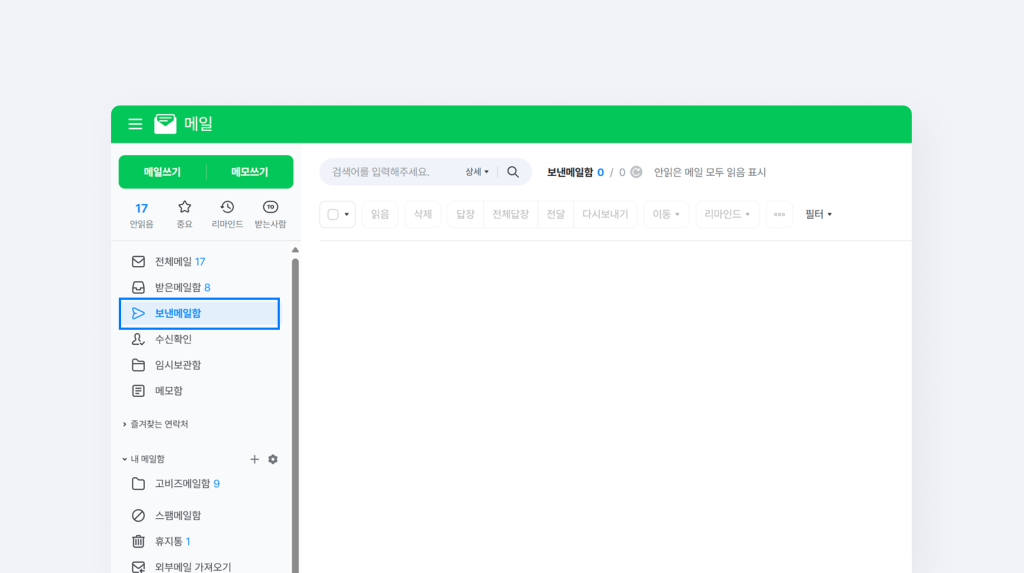1024x573 pixels.
Task: Open dropdown arrow beside select-all checkbox
Action: (x=347, y=214)
